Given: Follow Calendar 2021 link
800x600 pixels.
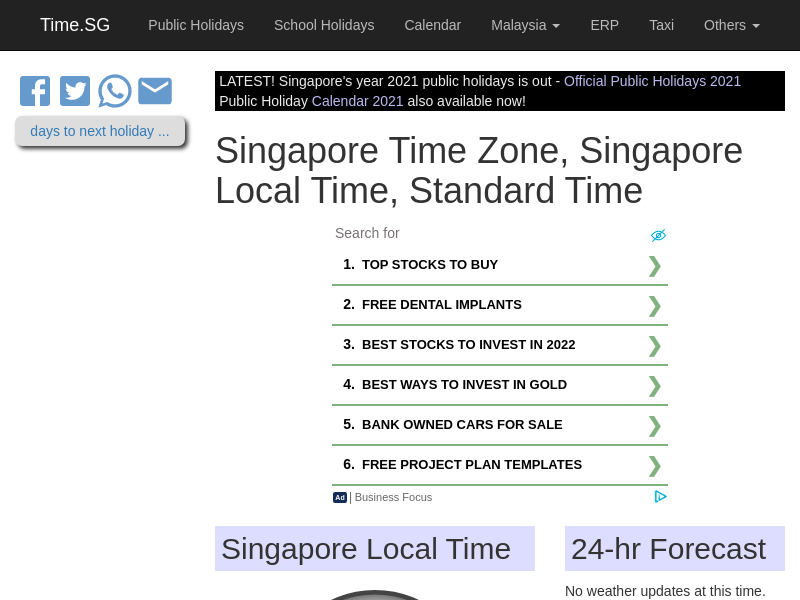Looking at the screenshot, I should coord(357,101).
